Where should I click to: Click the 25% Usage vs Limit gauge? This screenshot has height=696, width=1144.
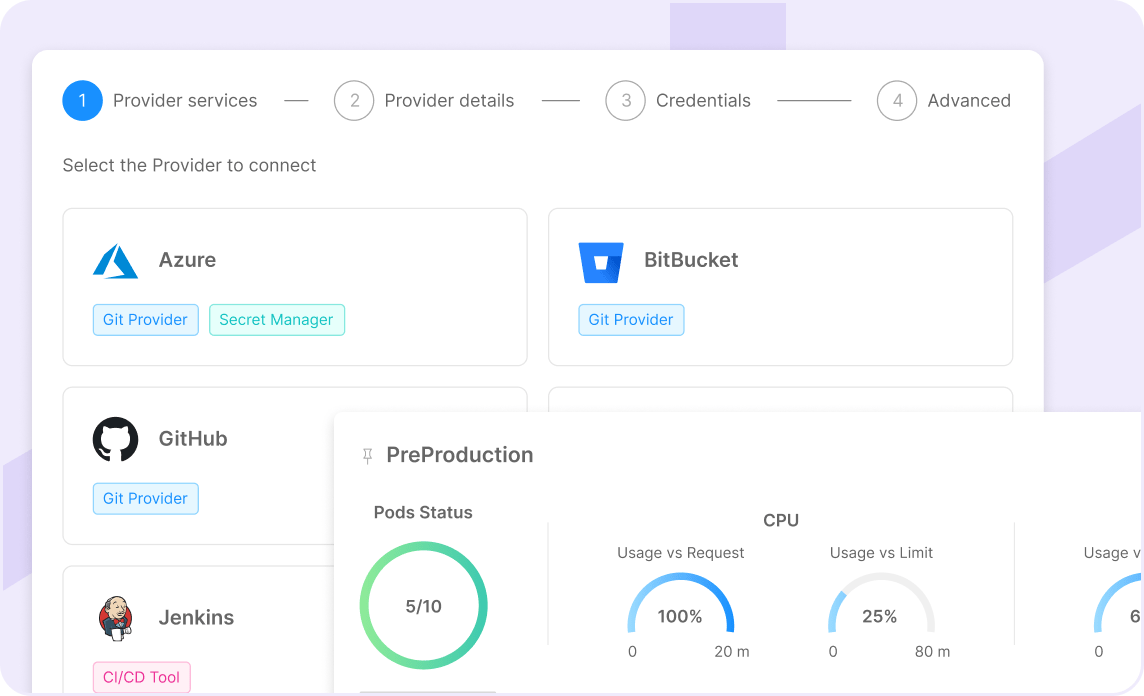tap(881, 604)
